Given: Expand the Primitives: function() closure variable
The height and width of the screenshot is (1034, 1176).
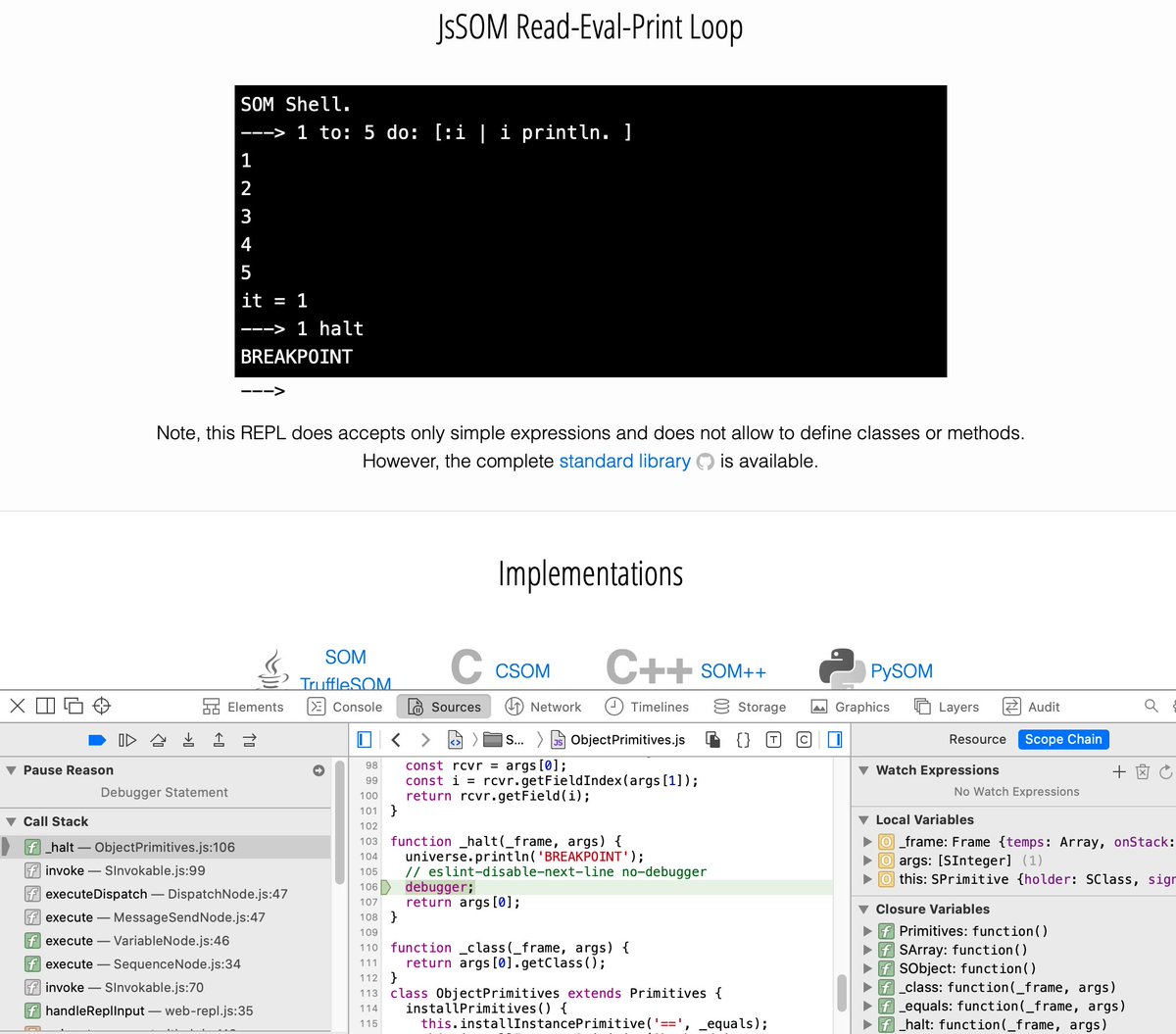Looking at the screenshot, I should click(x=867, y=931).
